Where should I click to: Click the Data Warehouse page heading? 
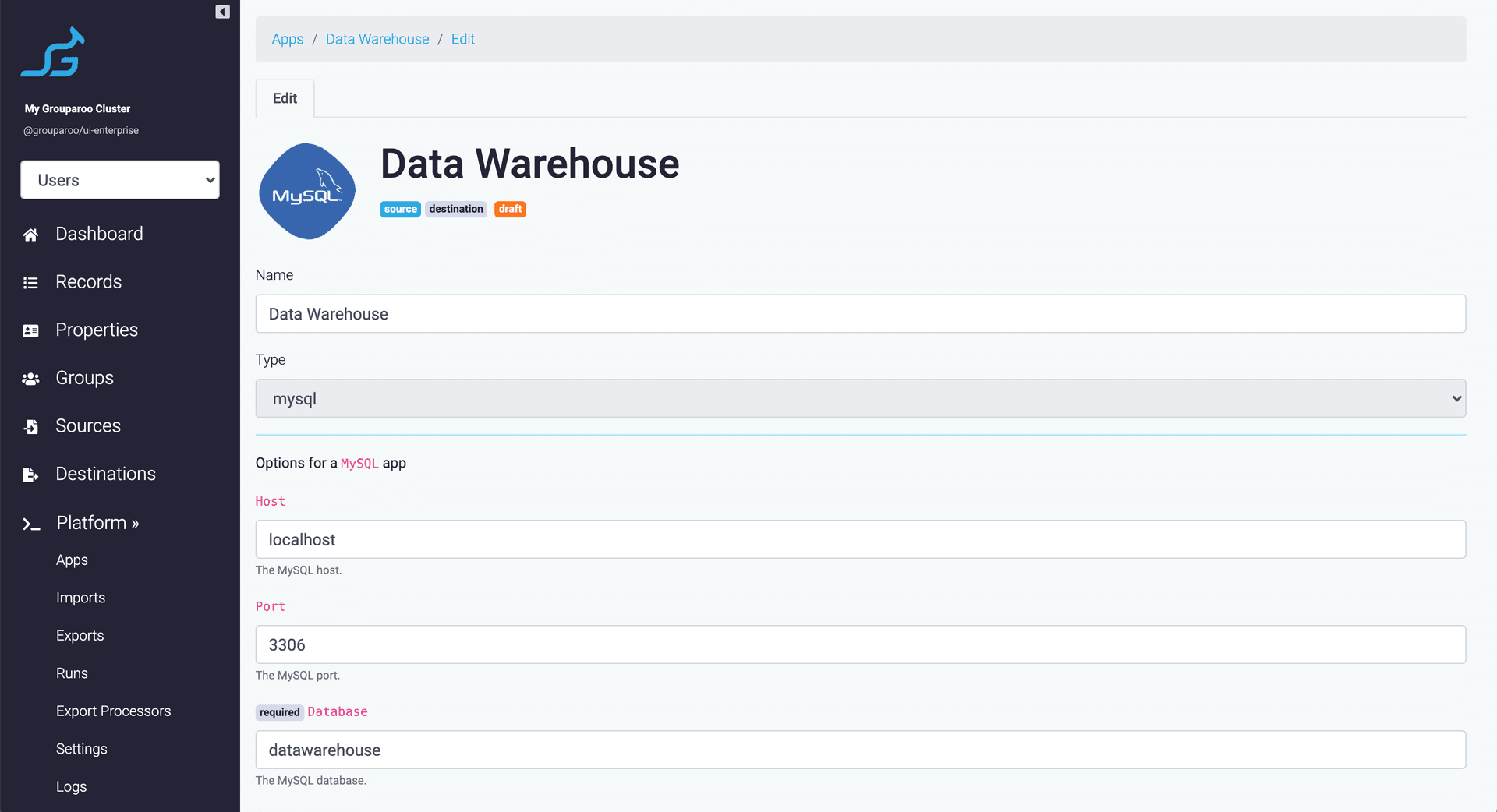coord(529,164)
